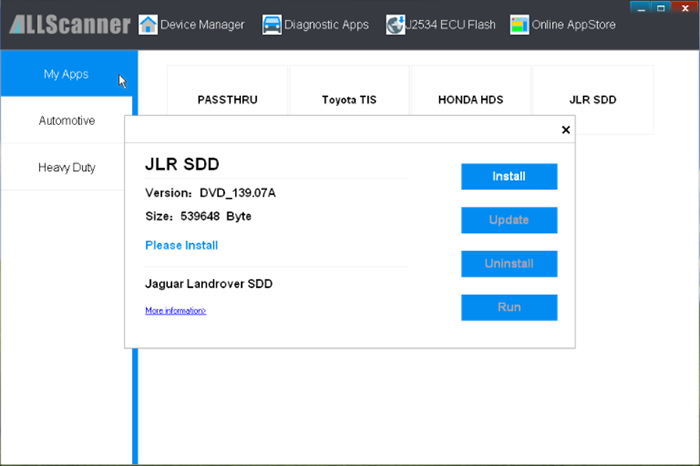Click the Run button
700x466 pixels.
509,308
